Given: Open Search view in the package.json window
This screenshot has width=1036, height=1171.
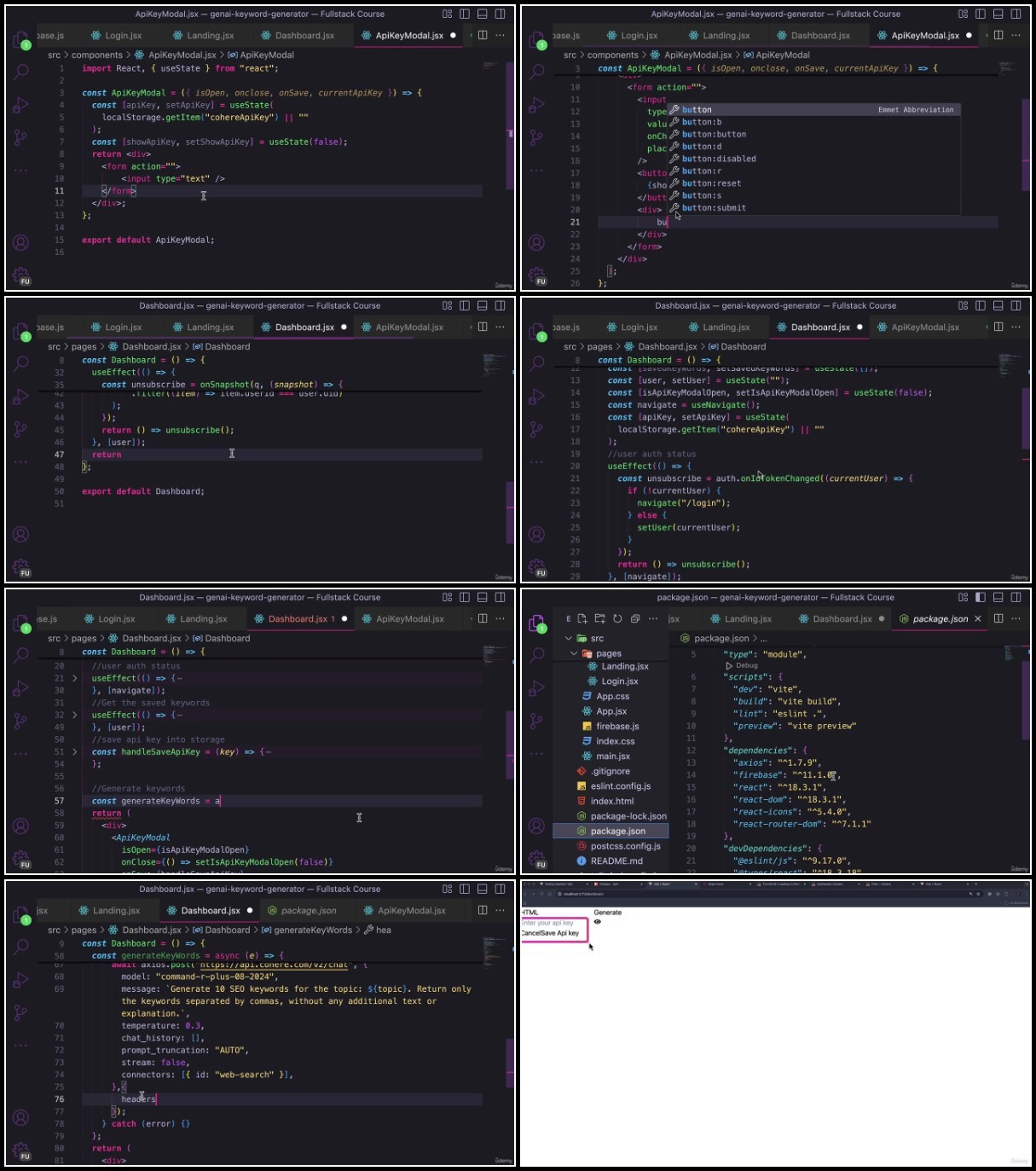Looking at the screenshot, I should [x=537, y=655].
